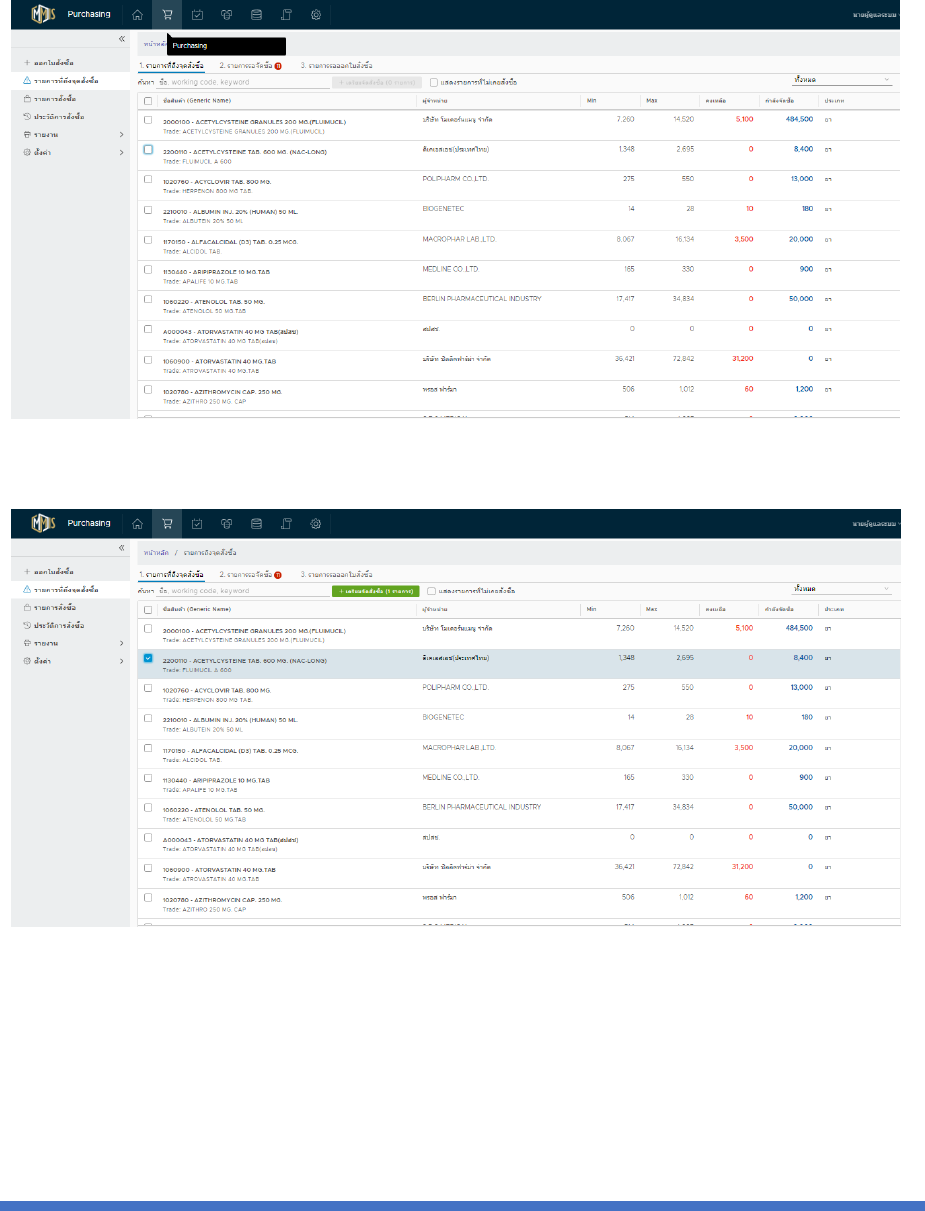Click Purchasing cart icon in upper screenshot's top bar
This screenshot has width=925, height=1211.
(x=167, y=14)
